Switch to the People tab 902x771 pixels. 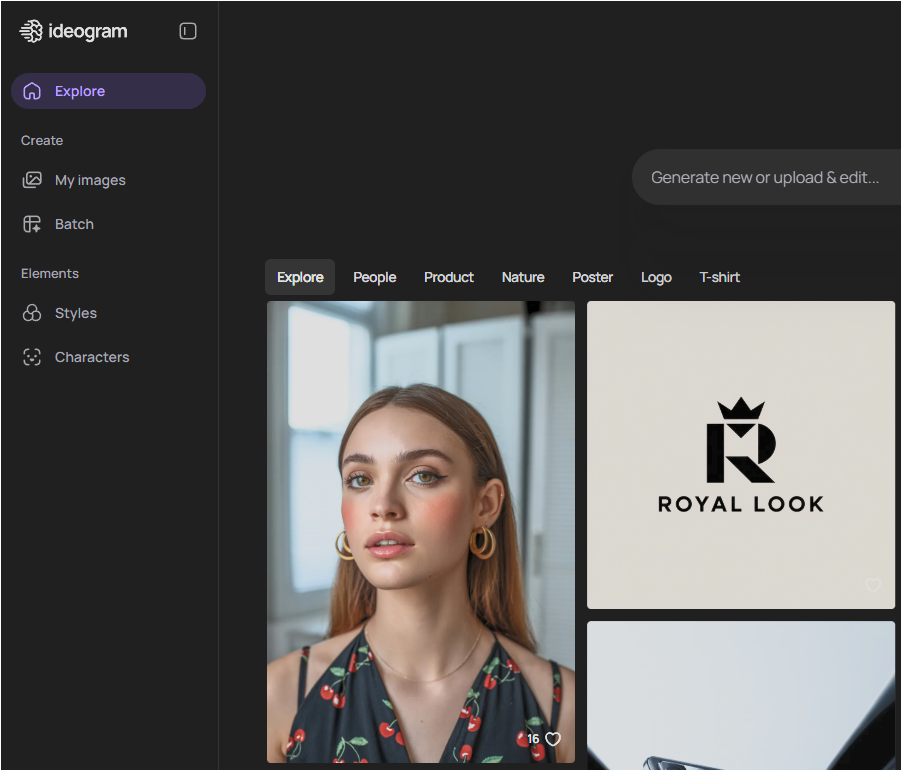[x=375, y=277]
